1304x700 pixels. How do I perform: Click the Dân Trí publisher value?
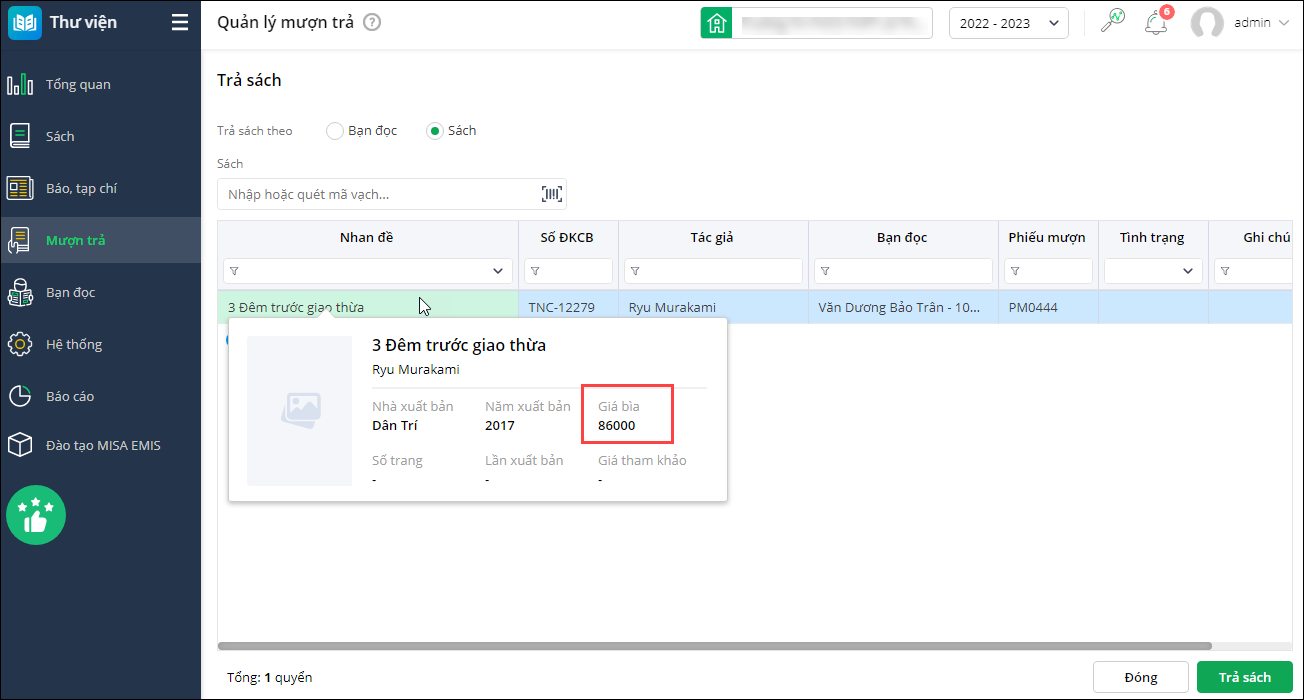(395, 425)
